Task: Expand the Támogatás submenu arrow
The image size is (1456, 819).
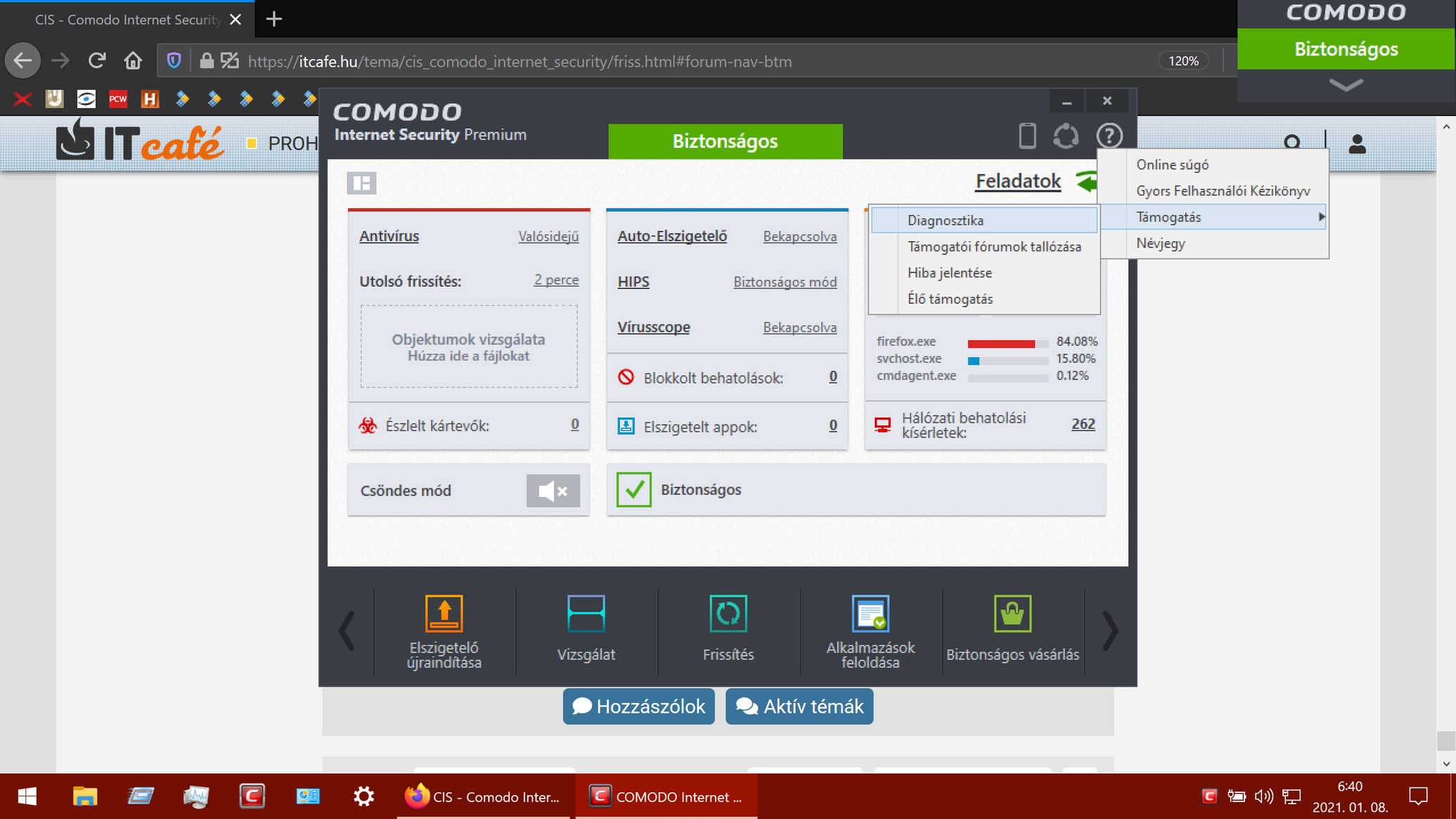Action: tap(1321, 217)
